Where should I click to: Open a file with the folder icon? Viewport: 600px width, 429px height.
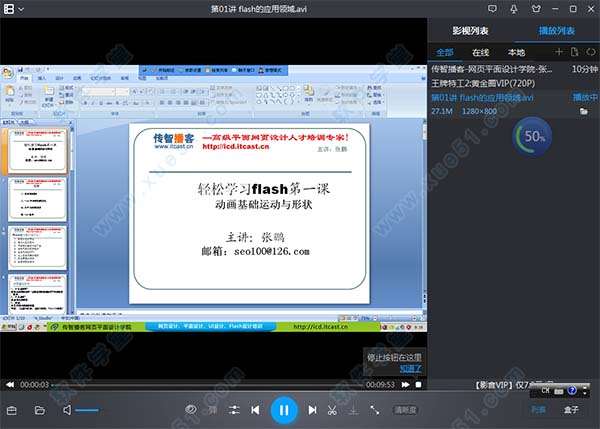[39, 410]
